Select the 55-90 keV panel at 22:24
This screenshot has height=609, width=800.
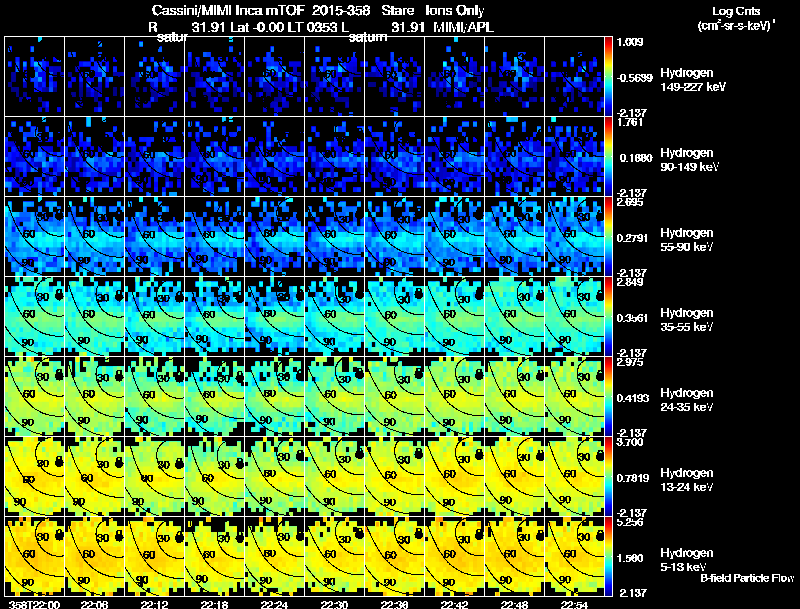pos(274,237)
